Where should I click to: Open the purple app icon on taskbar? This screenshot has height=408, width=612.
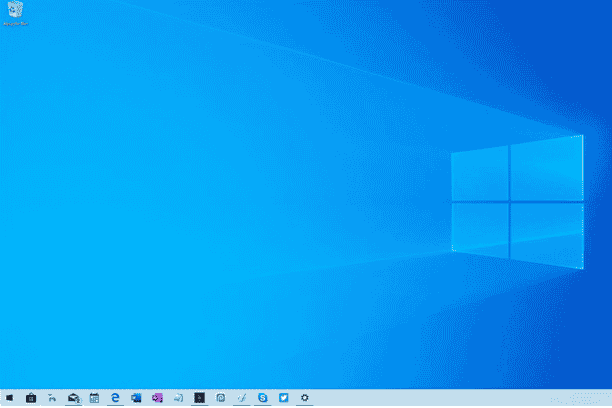(x=157, y=398)
